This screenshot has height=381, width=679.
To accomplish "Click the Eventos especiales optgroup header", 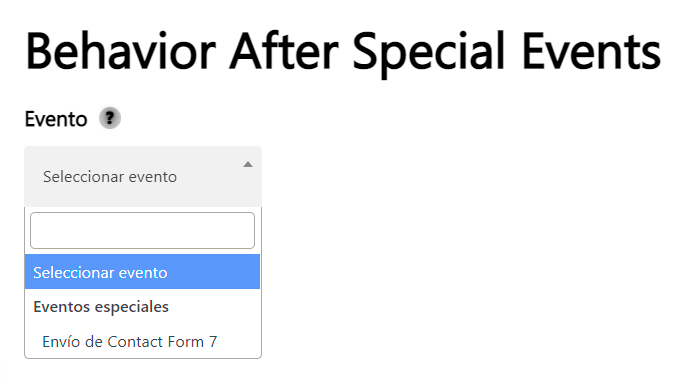I will pyautogui.click(x=101, y=307).
